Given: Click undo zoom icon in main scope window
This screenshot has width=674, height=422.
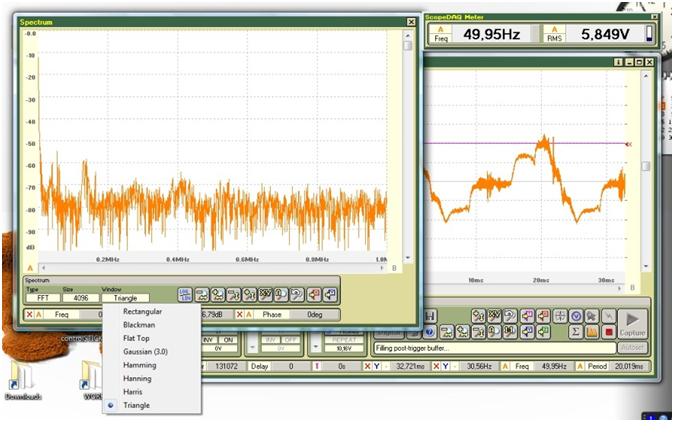Looking at the screenshot, I should (510, 316).
